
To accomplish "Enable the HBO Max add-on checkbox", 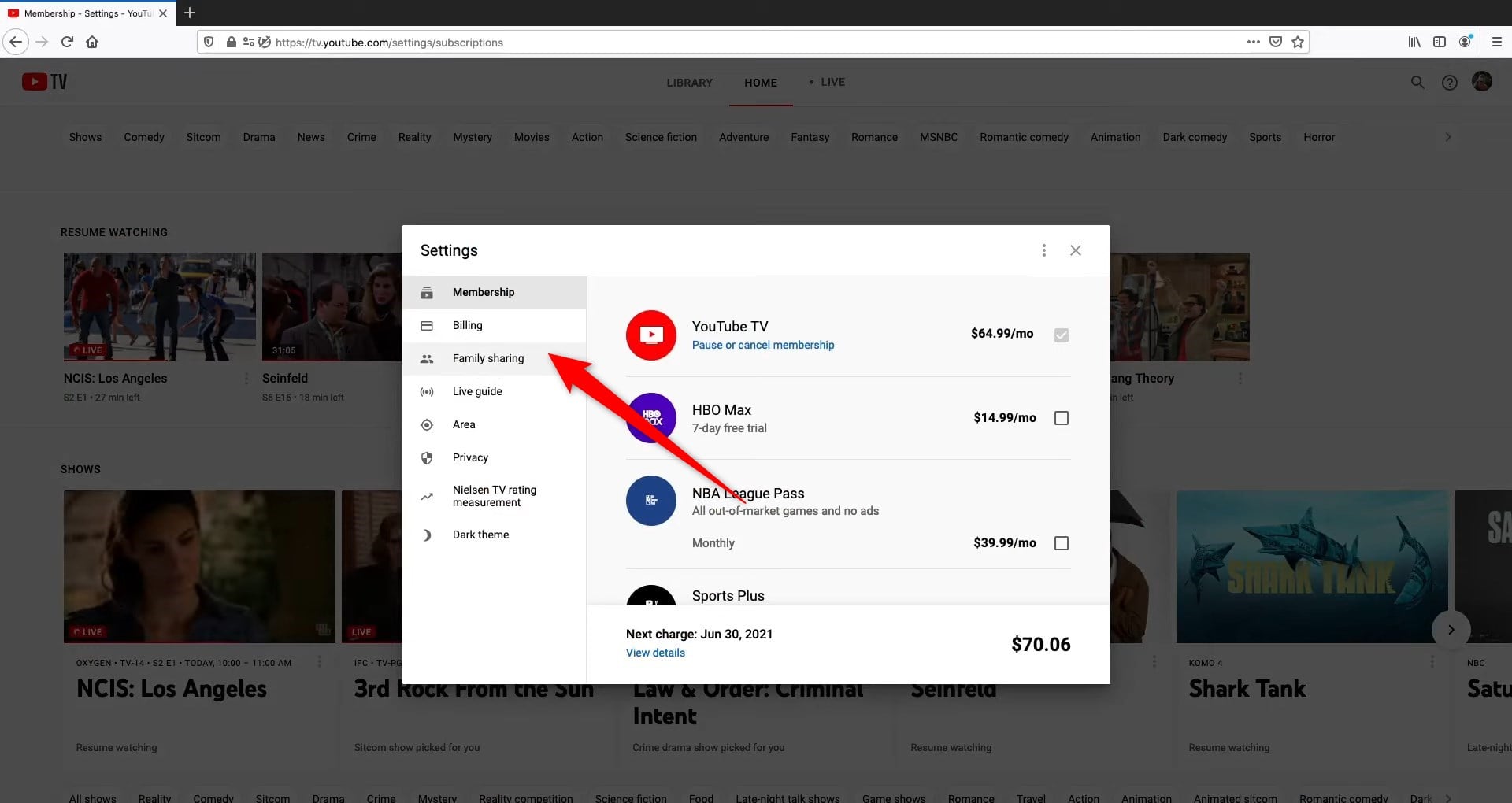I will click(1061, 418).
